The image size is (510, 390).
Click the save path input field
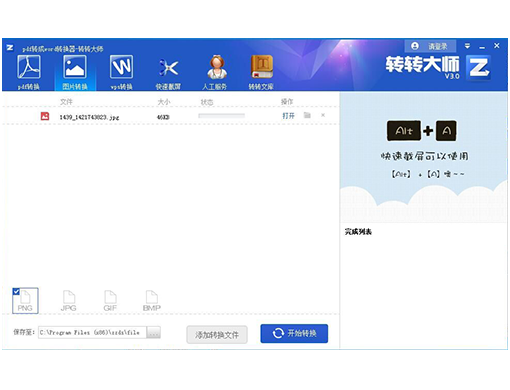tap(92, 332)
